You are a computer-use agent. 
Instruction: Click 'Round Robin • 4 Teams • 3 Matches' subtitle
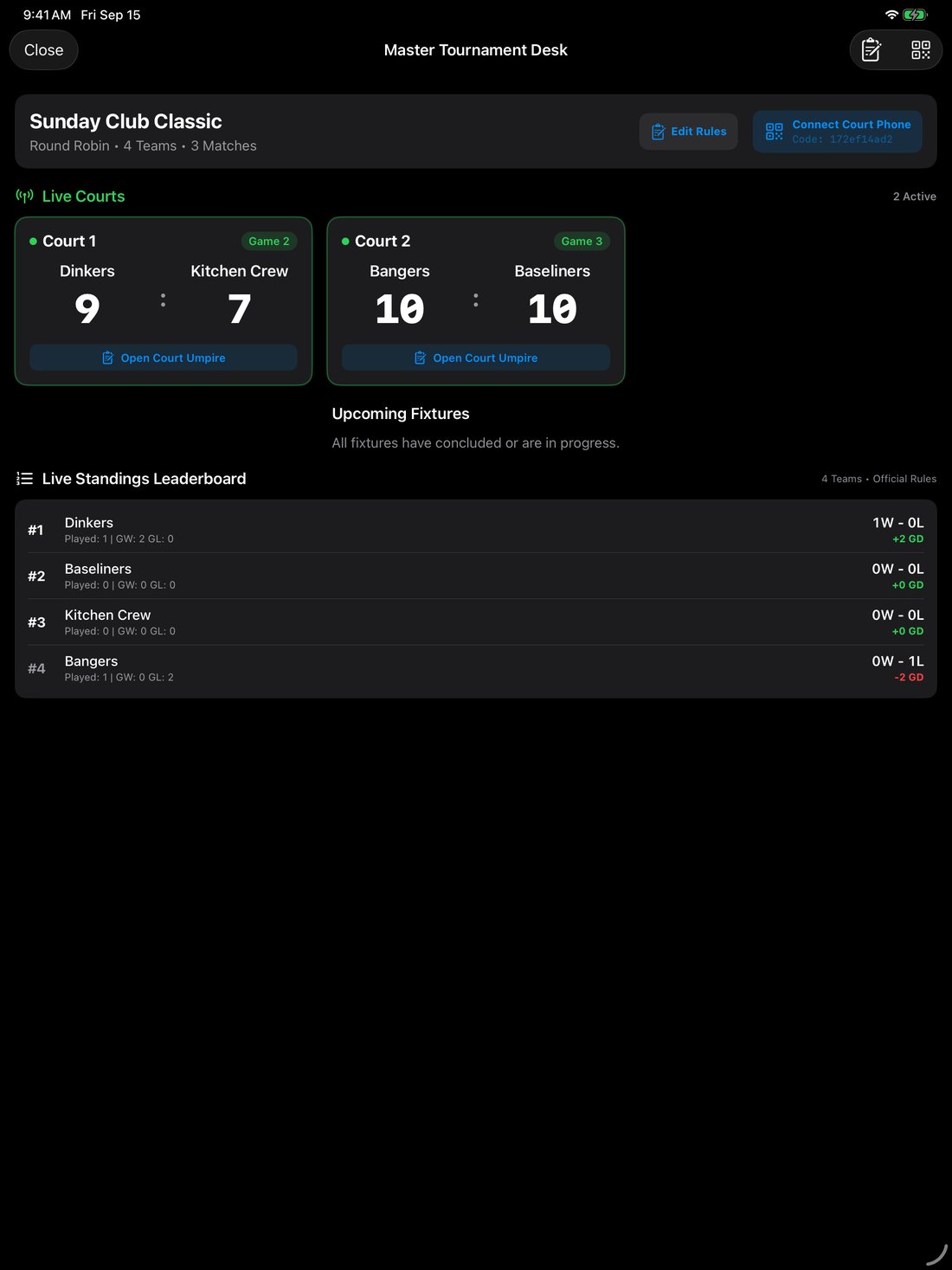pyautogui.click(x=143, y=145)
